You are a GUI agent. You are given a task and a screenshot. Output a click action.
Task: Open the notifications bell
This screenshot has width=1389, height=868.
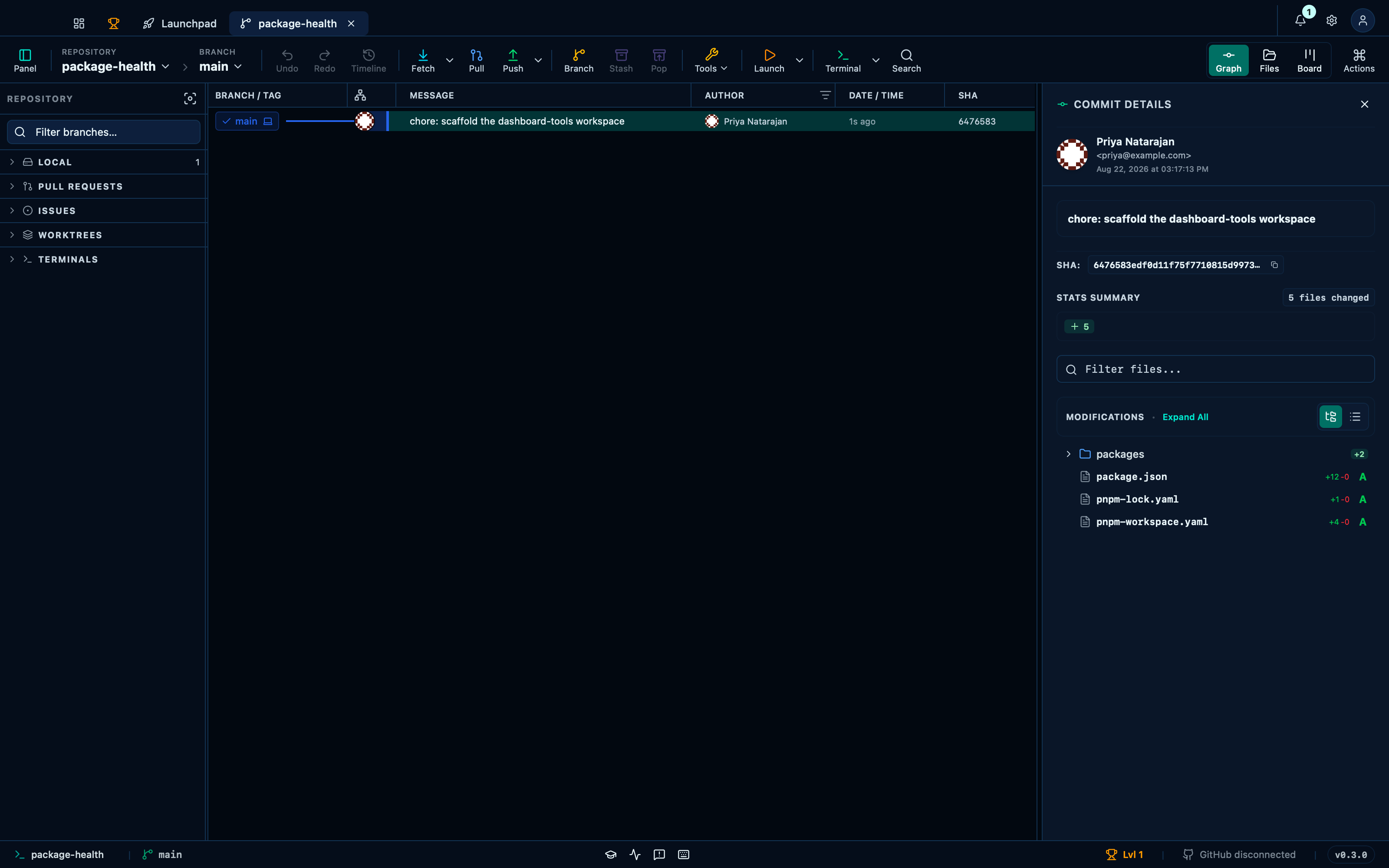[1300, 21]
